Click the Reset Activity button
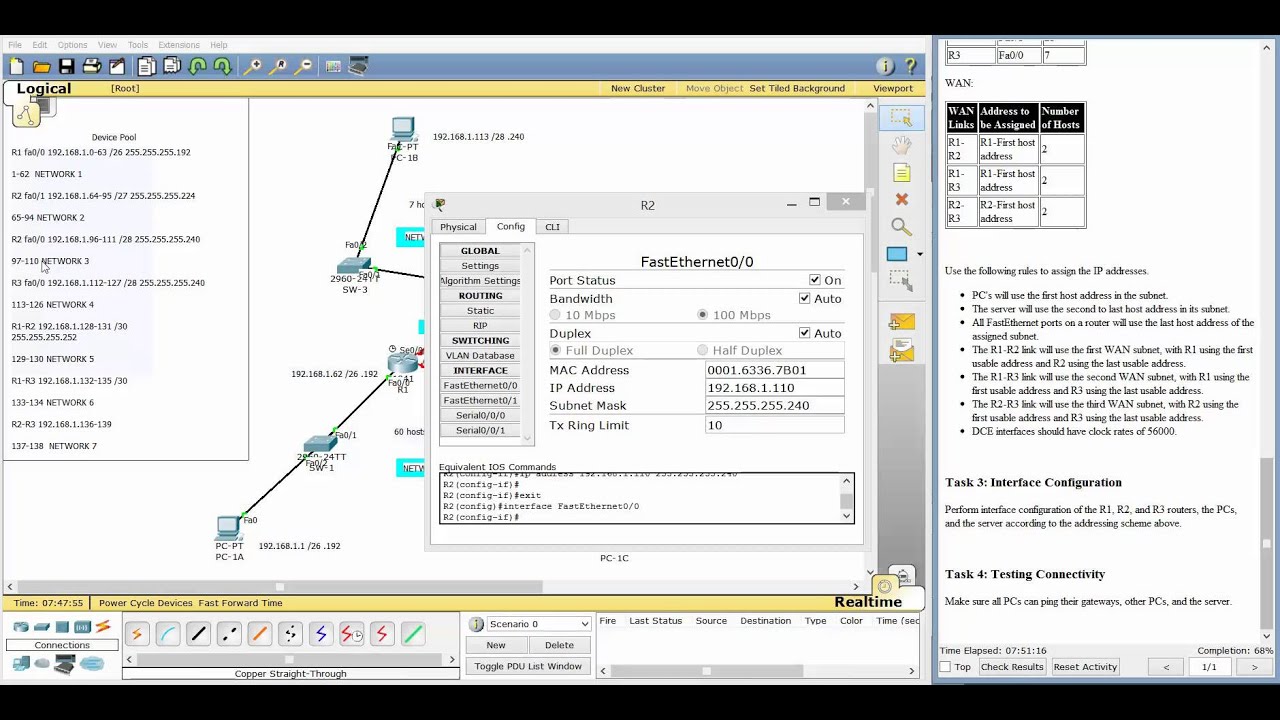 click(x=1085, y=667)
